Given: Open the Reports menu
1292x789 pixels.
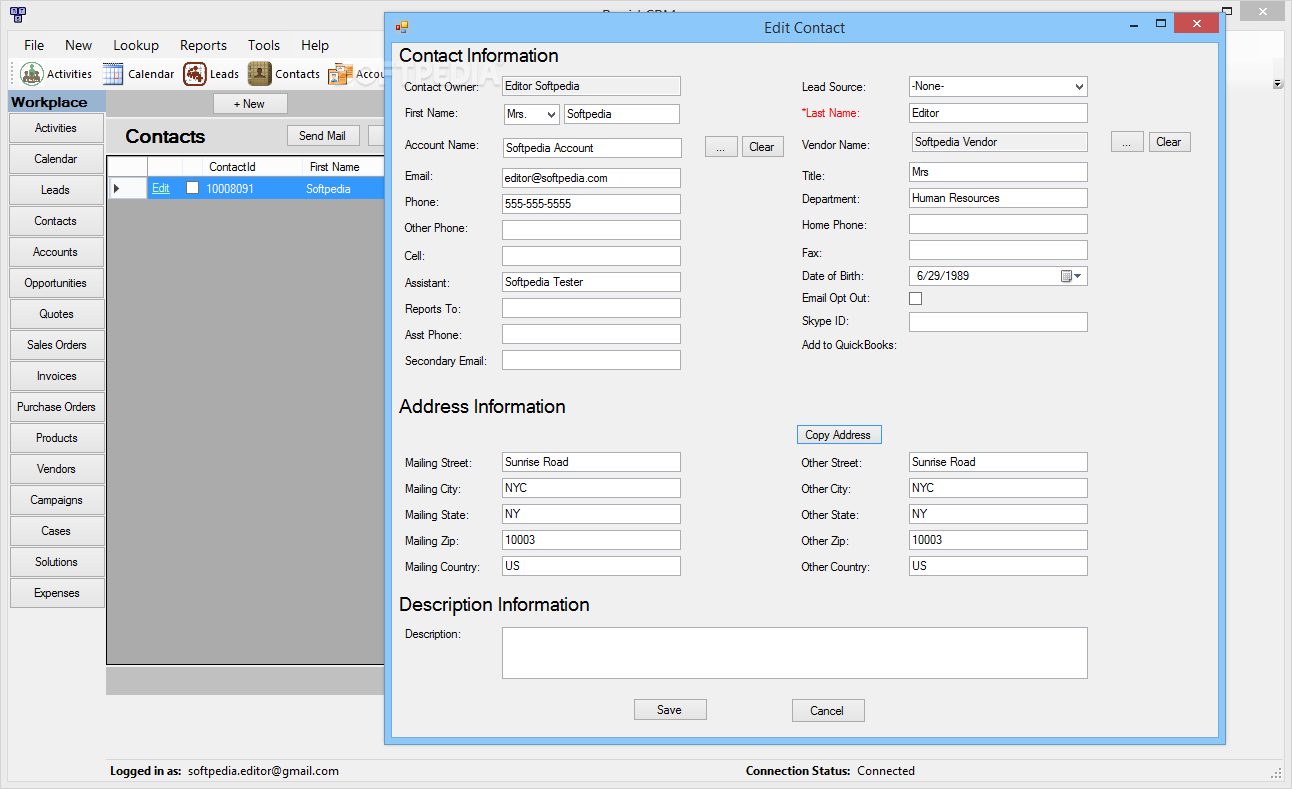Looking at the screenshot, I should point(203,45).
